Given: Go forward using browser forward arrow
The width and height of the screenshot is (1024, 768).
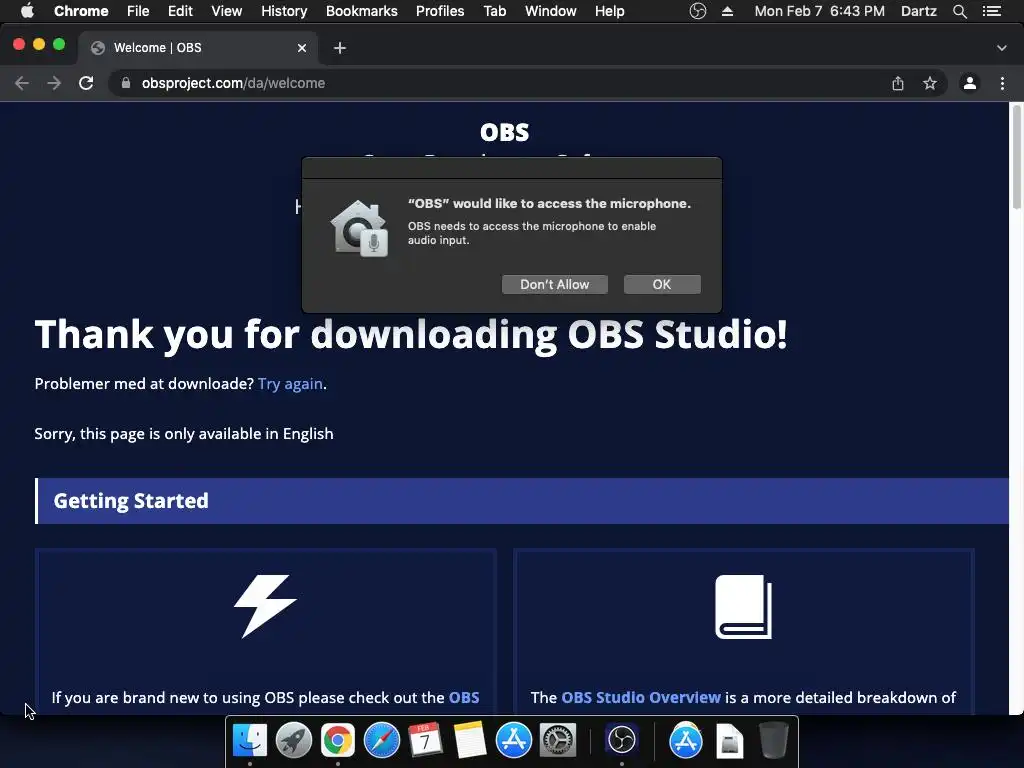Looking at the screenshot, I should [x=54, y=83].
